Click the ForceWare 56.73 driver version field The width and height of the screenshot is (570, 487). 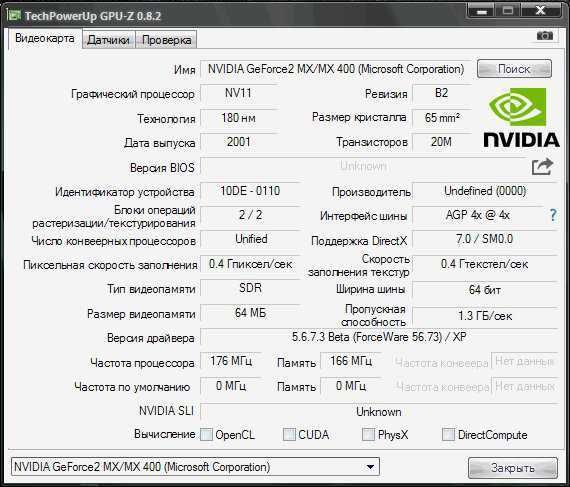coord(379,337)
